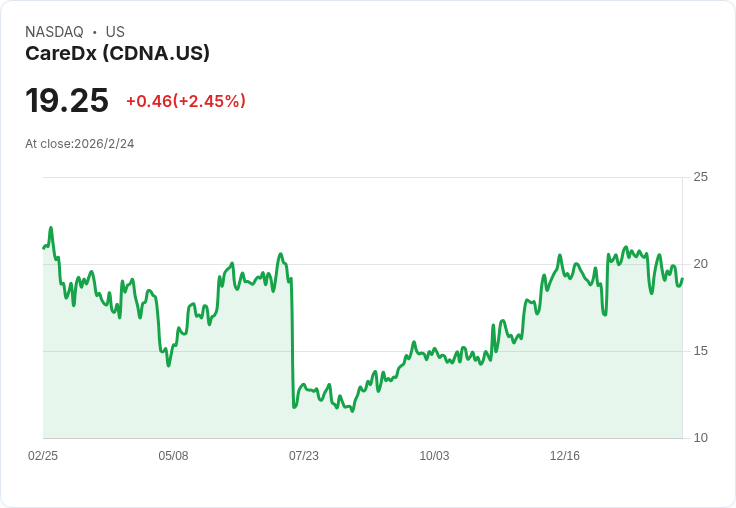This screenshot has height=508, width=736.
Task: Click the sharp July price drop on chart
Action: [292, 343]
